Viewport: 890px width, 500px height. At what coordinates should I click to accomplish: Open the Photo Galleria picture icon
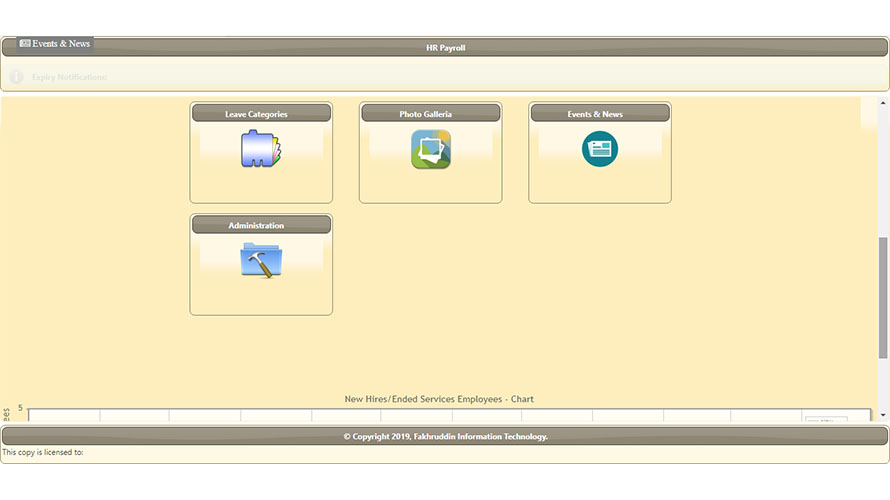tap(430, 149)
